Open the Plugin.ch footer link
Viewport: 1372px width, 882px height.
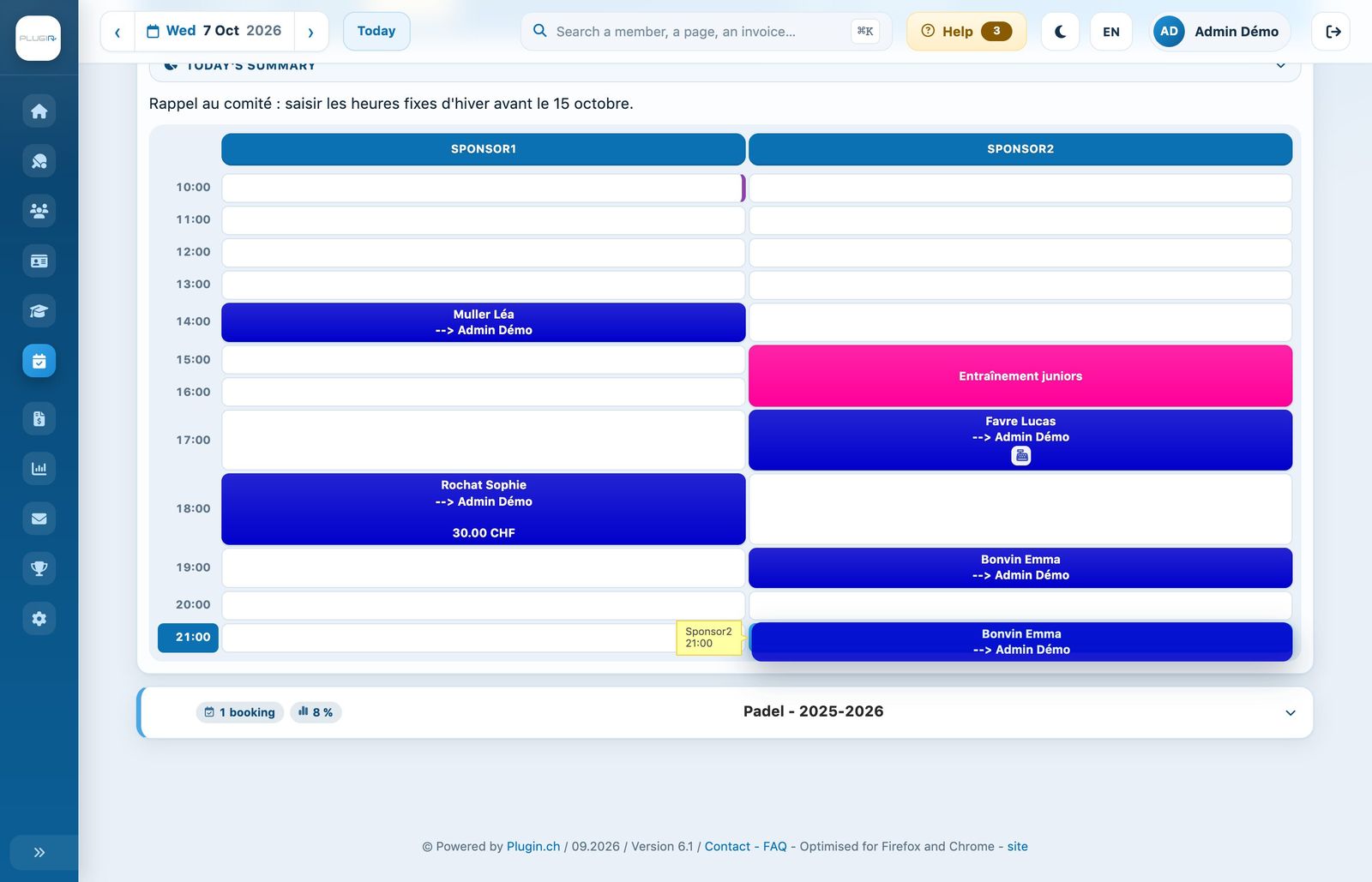point(533,847)
